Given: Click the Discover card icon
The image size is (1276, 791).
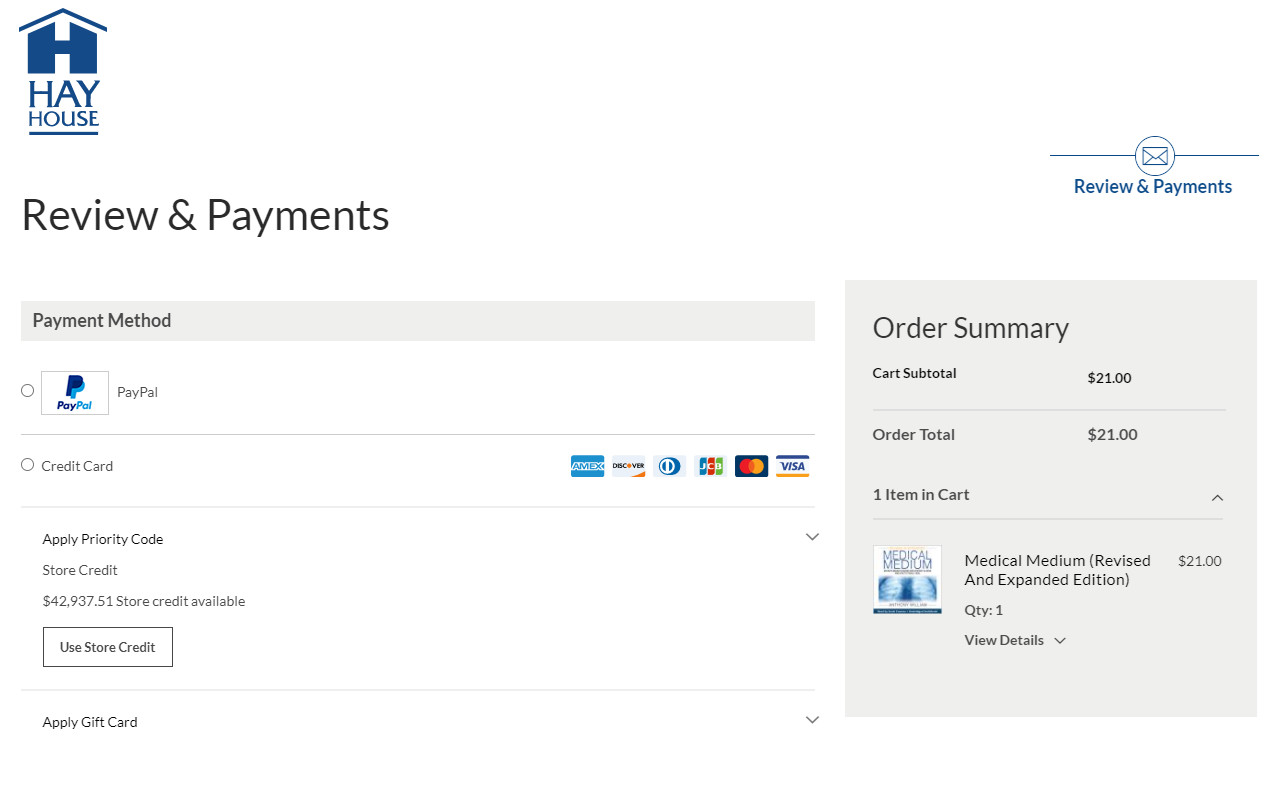Looking at the screenshot, I should (x=628, y=466).
